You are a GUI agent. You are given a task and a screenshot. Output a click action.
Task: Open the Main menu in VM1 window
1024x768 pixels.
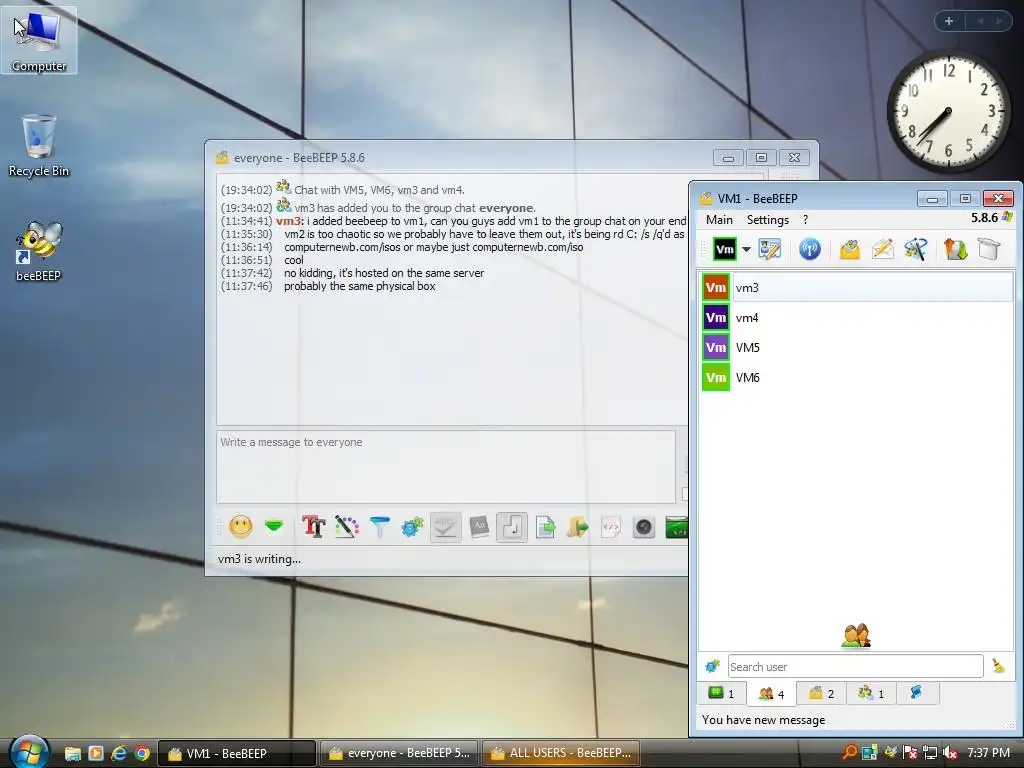pos(719,219)
